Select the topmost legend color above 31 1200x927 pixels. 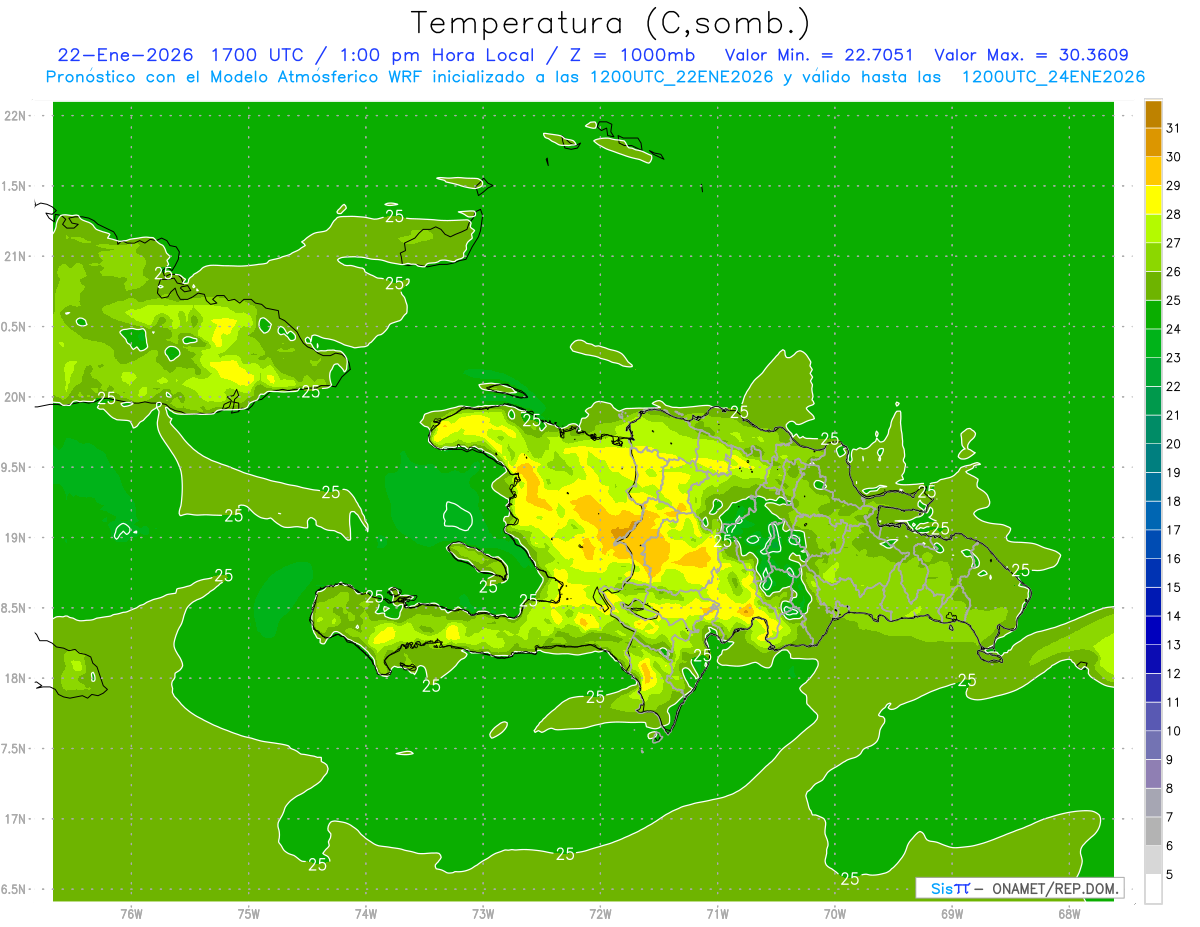click(1153, 114)
